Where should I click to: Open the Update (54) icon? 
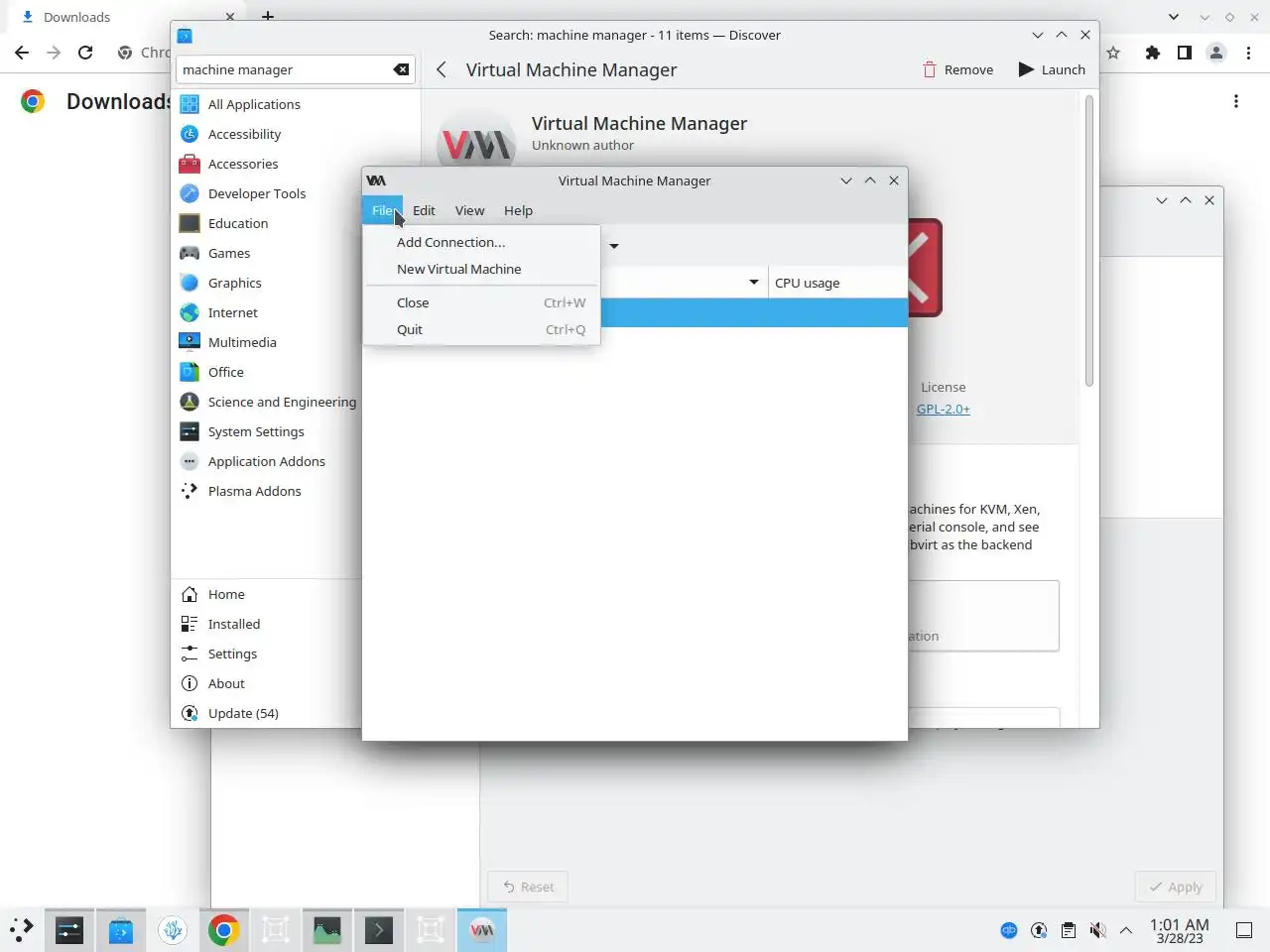point(190,713)
